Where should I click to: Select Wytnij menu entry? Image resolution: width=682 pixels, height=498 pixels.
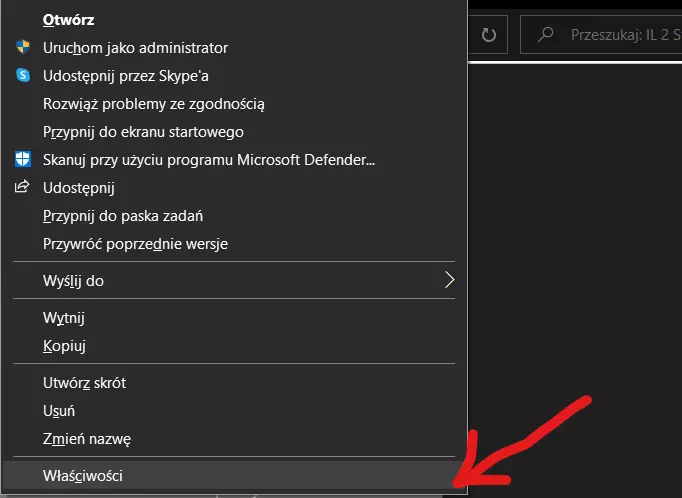[x=63, y=318]
